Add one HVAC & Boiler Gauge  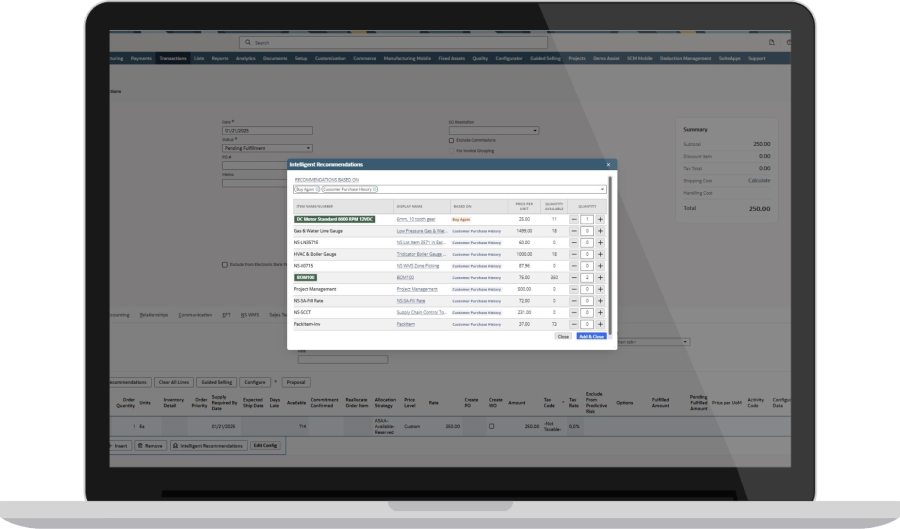coord(600,254)
